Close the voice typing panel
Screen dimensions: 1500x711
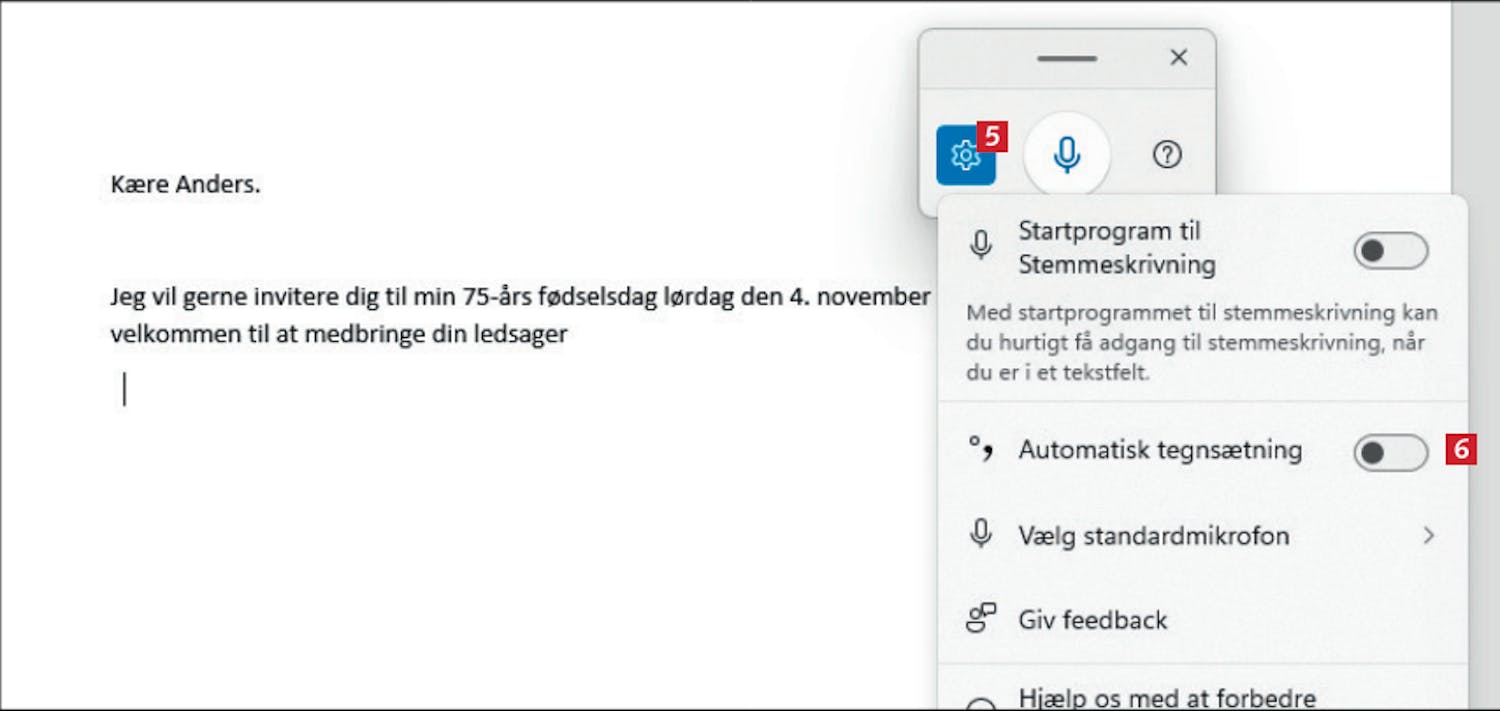coord(1179,58)
